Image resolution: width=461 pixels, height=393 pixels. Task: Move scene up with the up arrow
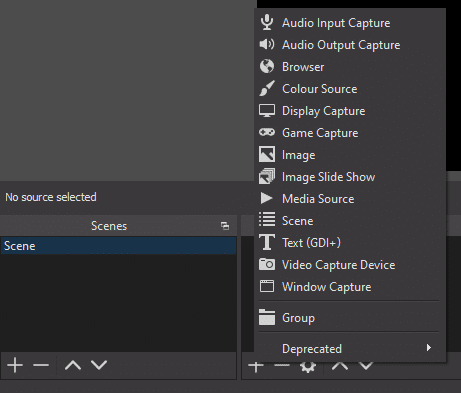[x=73, y=365]
